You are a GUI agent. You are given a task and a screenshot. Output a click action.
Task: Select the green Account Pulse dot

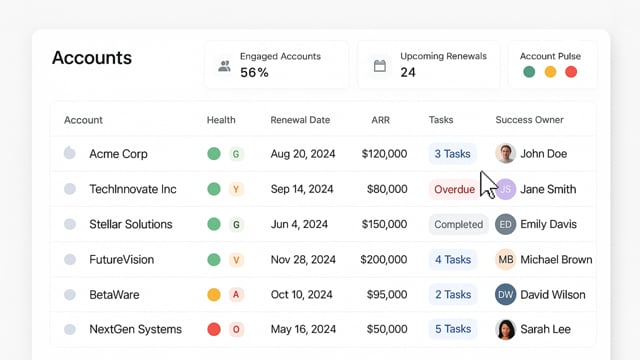pyautogui.click(x=529, y=72)
